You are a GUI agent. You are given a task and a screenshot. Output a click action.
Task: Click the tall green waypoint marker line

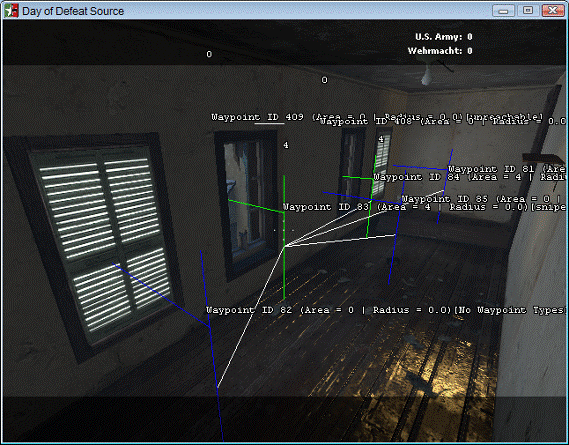click(x=284, y=238)
